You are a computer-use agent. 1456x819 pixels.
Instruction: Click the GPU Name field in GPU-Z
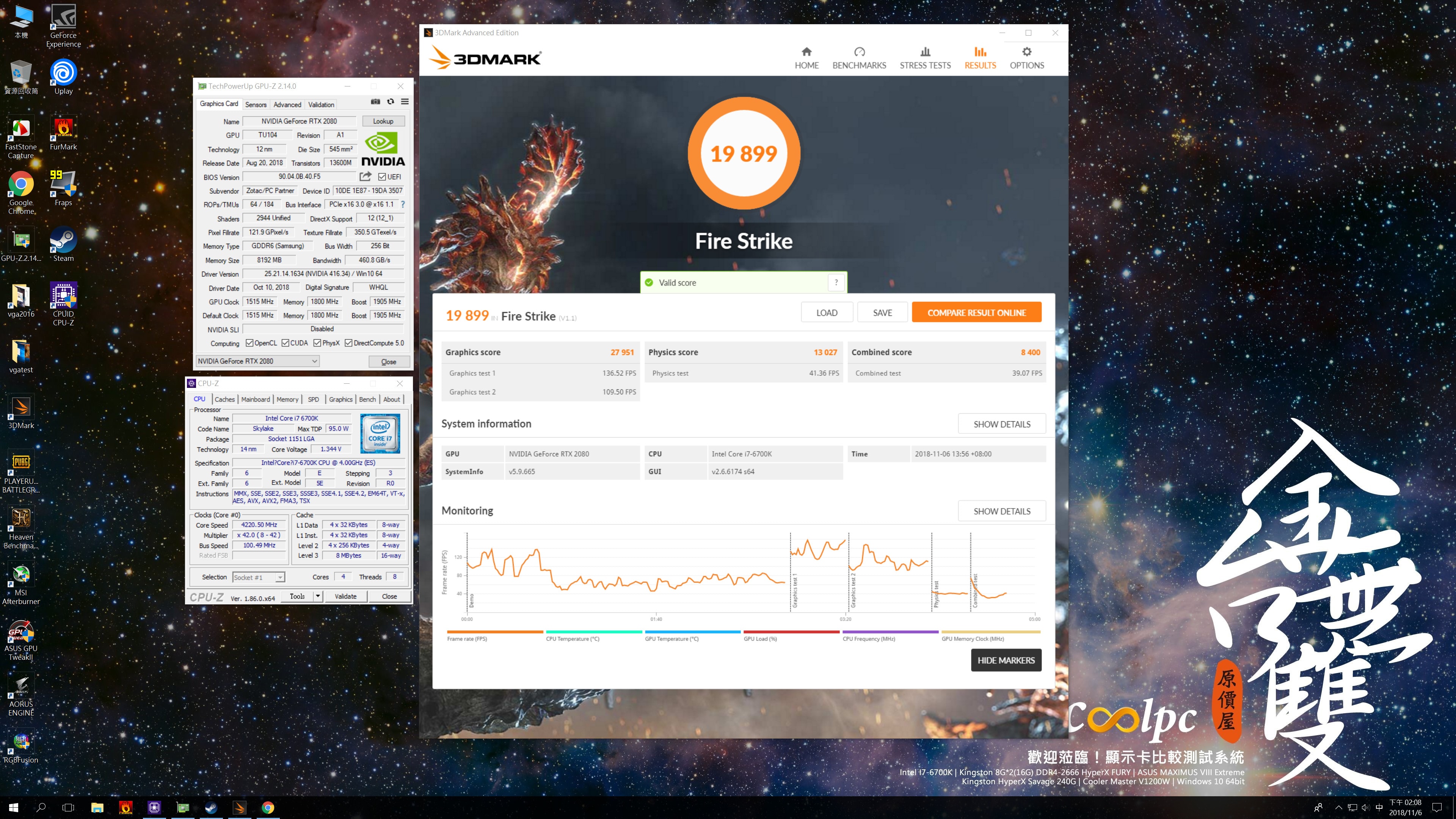click(299, 121)
